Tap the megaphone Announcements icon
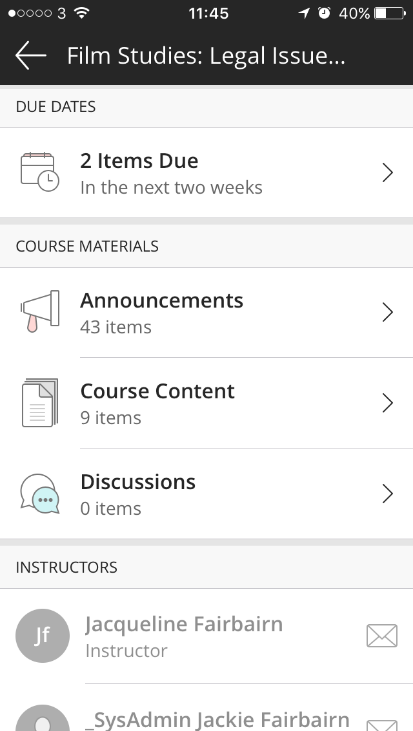Image resolution: width=413 pixels, height=731 pixels. click(x=40, y=311)
